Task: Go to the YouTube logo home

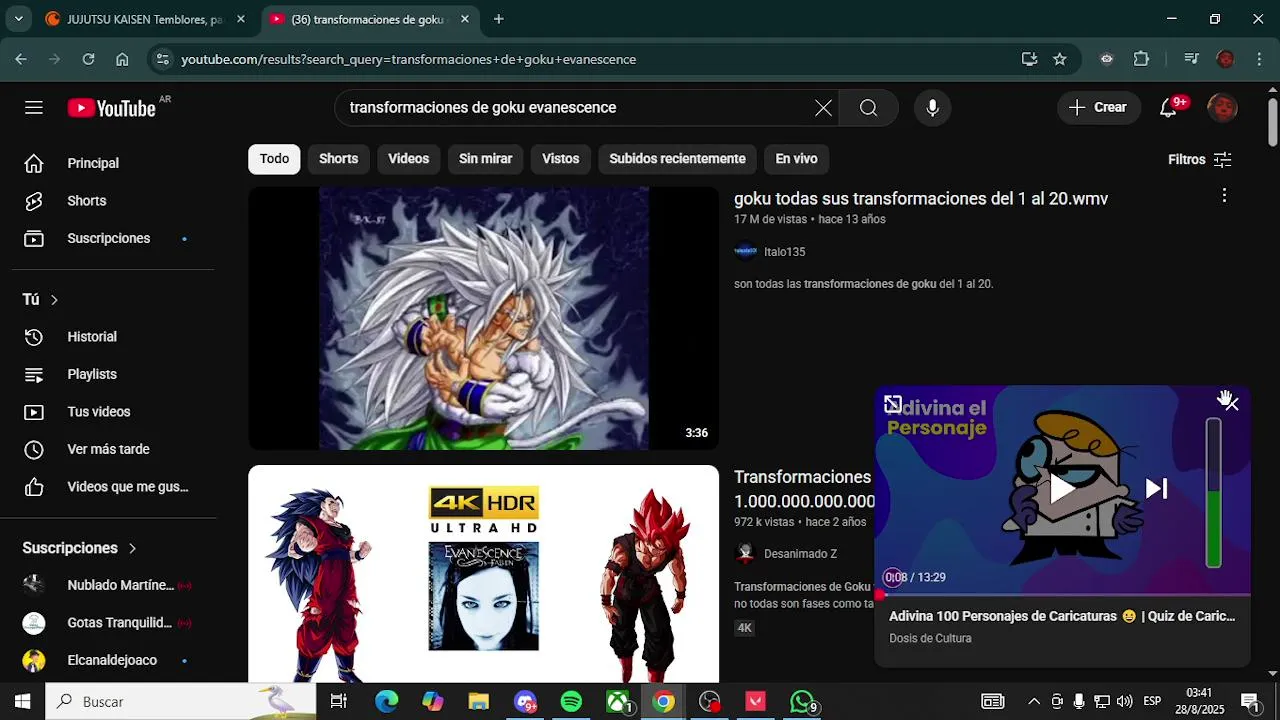Action: click(x=112, y=108)
